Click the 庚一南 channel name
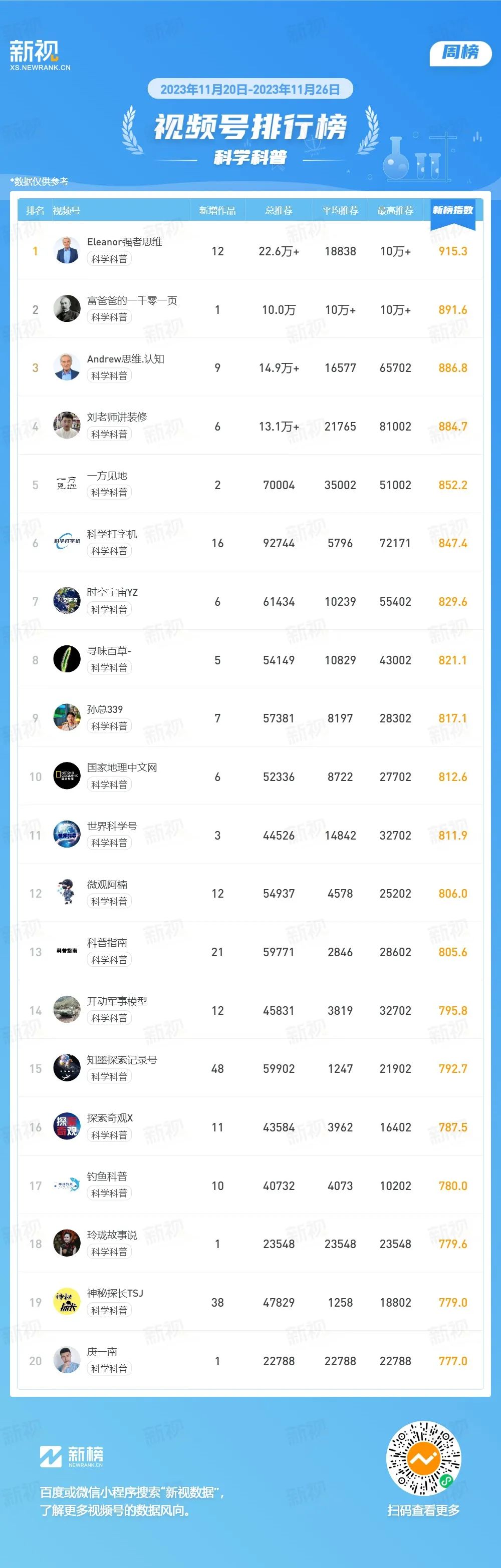501x1568 pixels. coord(102,1351)
